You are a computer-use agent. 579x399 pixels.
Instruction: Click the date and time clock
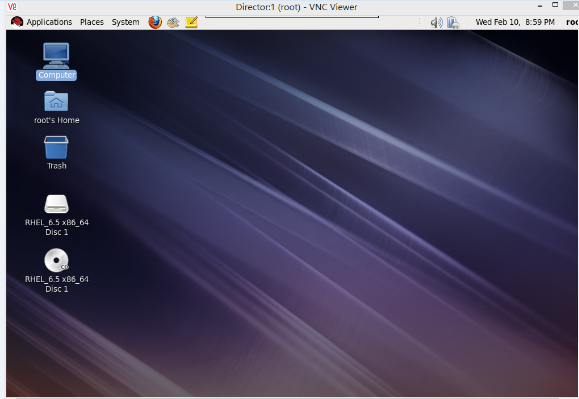(x=515, y=22)
